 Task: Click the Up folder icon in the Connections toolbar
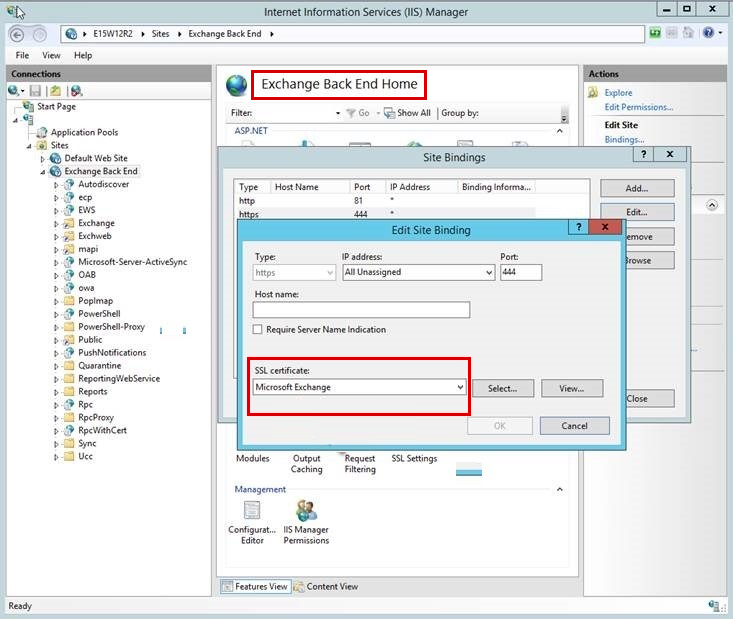pyautogui.click(x=56, y=91)
